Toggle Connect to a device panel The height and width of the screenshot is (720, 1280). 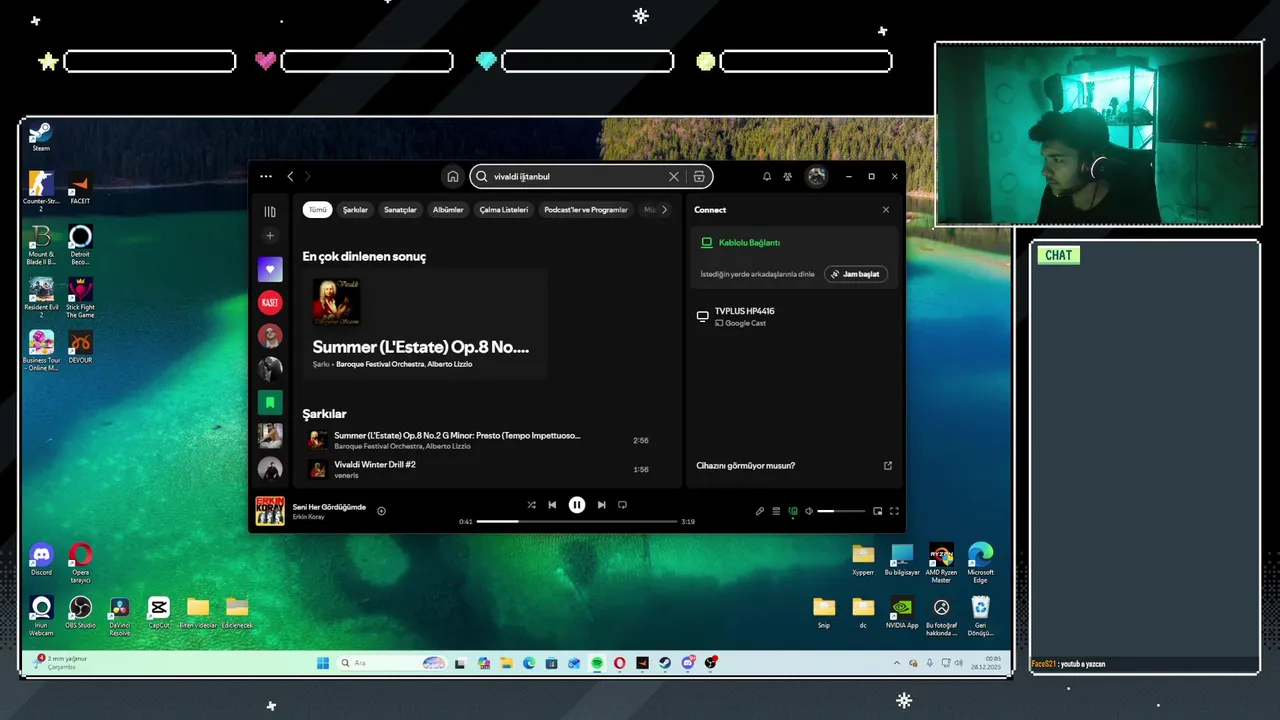tap(793, 511)
